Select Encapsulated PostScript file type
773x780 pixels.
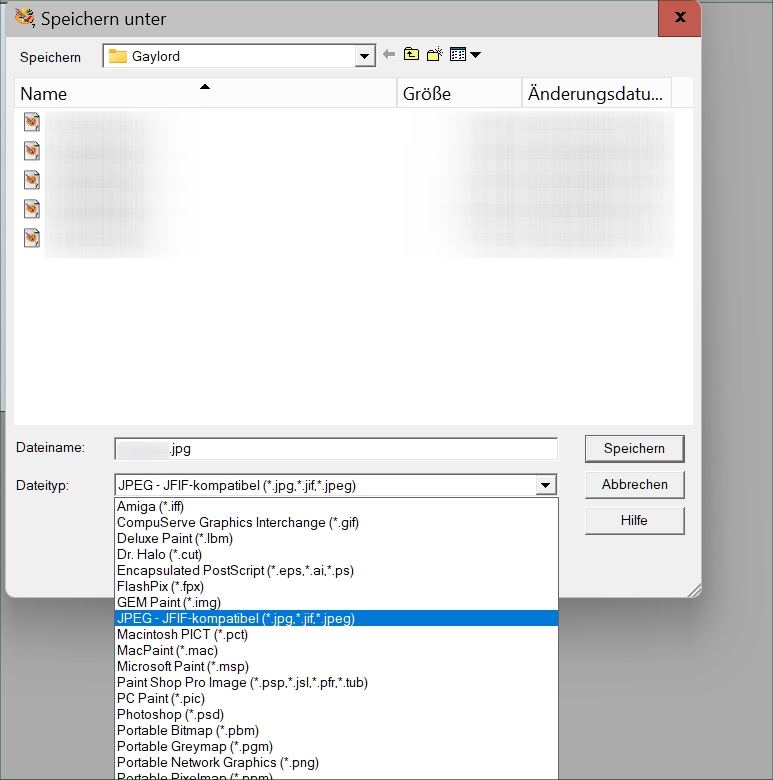point(336,570)
